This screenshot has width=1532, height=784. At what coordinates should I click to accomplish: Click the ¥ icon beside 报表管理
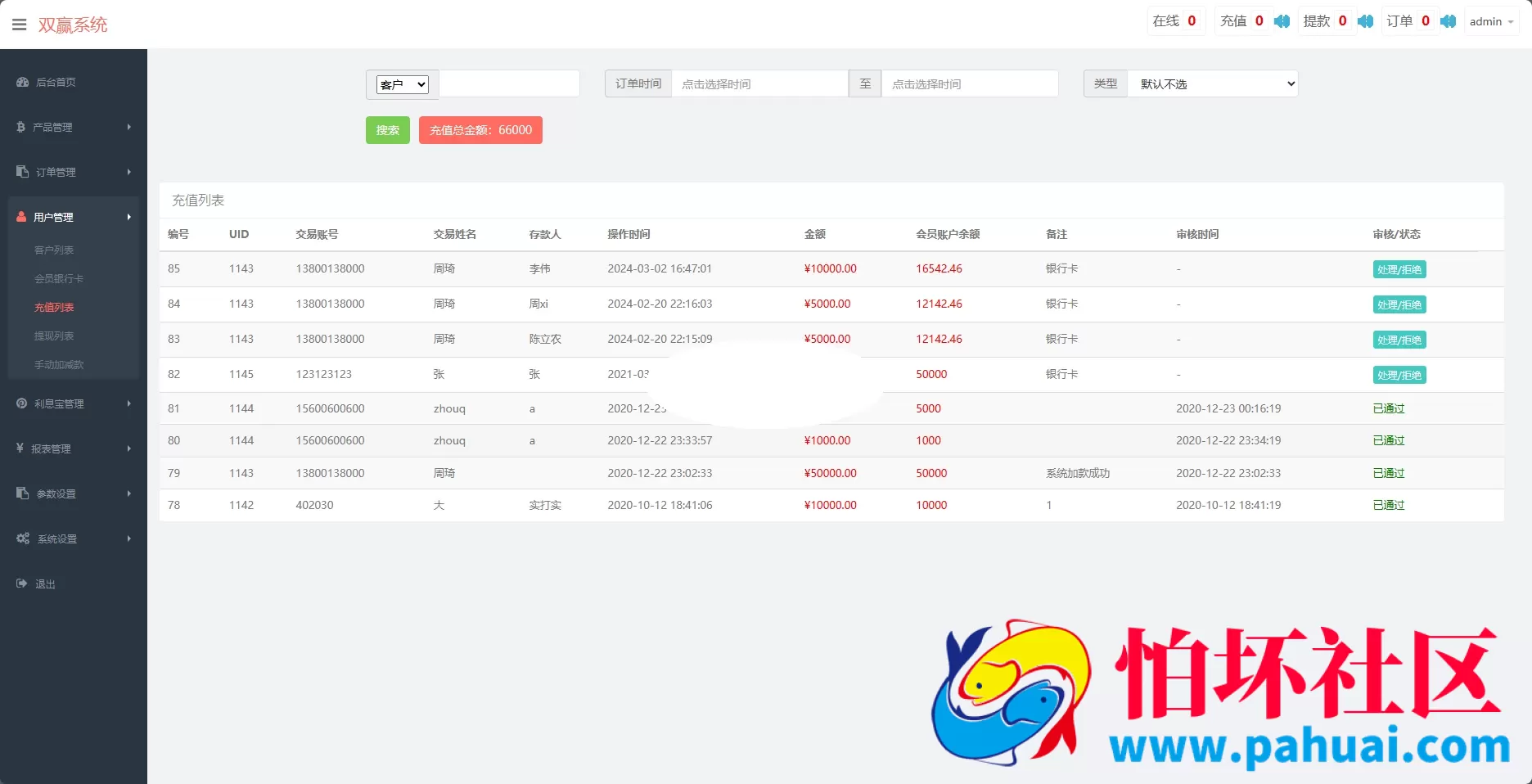20,448
